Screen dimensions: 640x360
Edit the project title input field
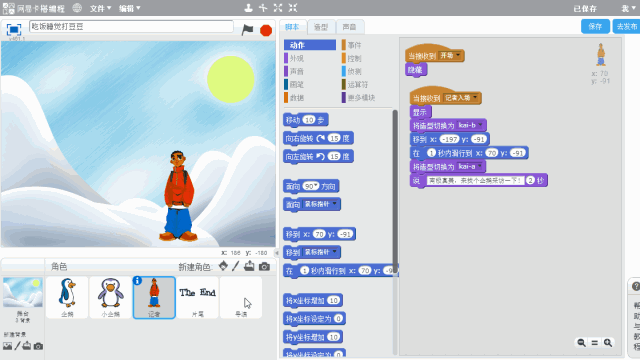point(131,27)
